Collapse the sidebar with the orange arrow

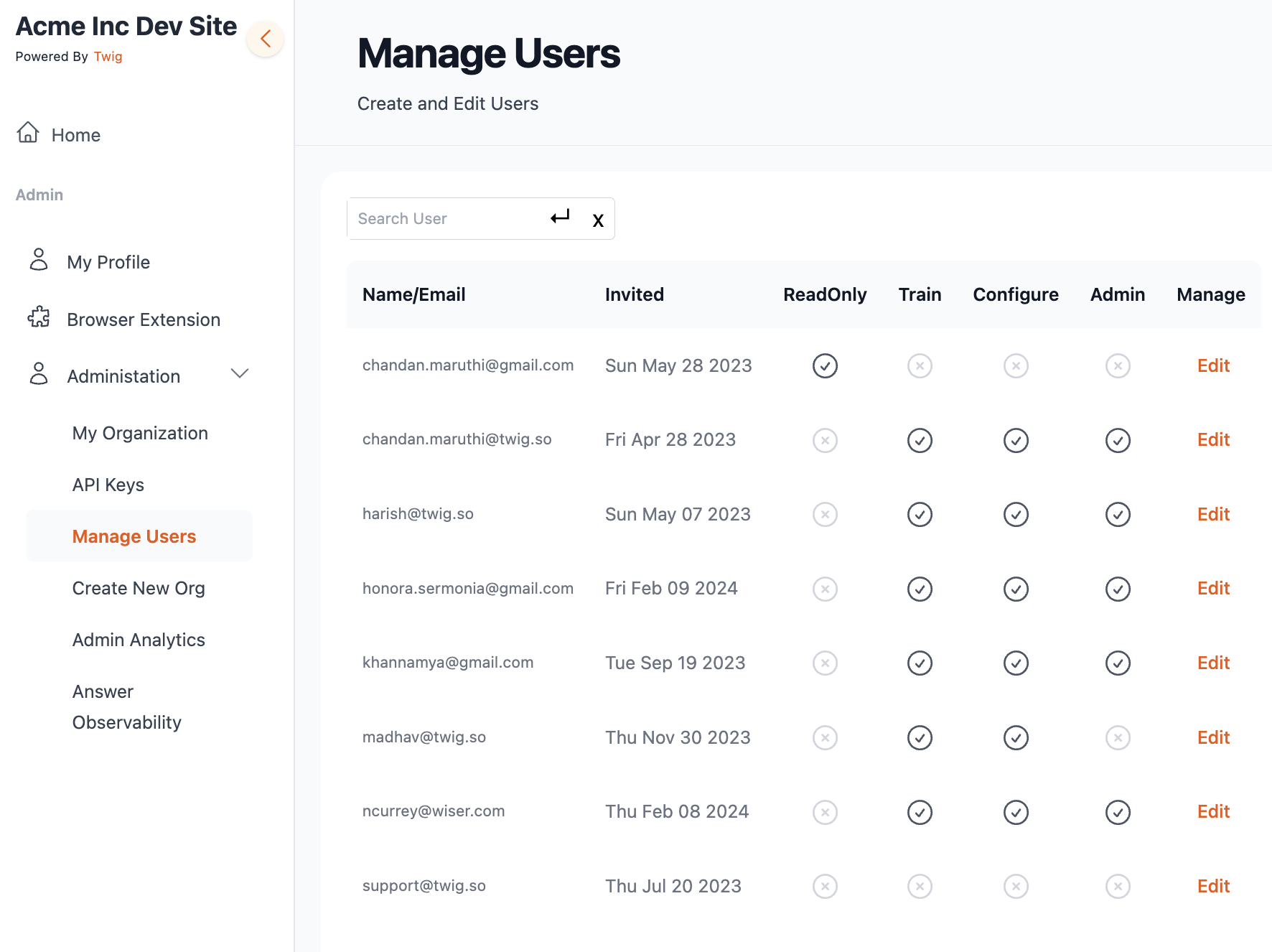tap(265, 39)
